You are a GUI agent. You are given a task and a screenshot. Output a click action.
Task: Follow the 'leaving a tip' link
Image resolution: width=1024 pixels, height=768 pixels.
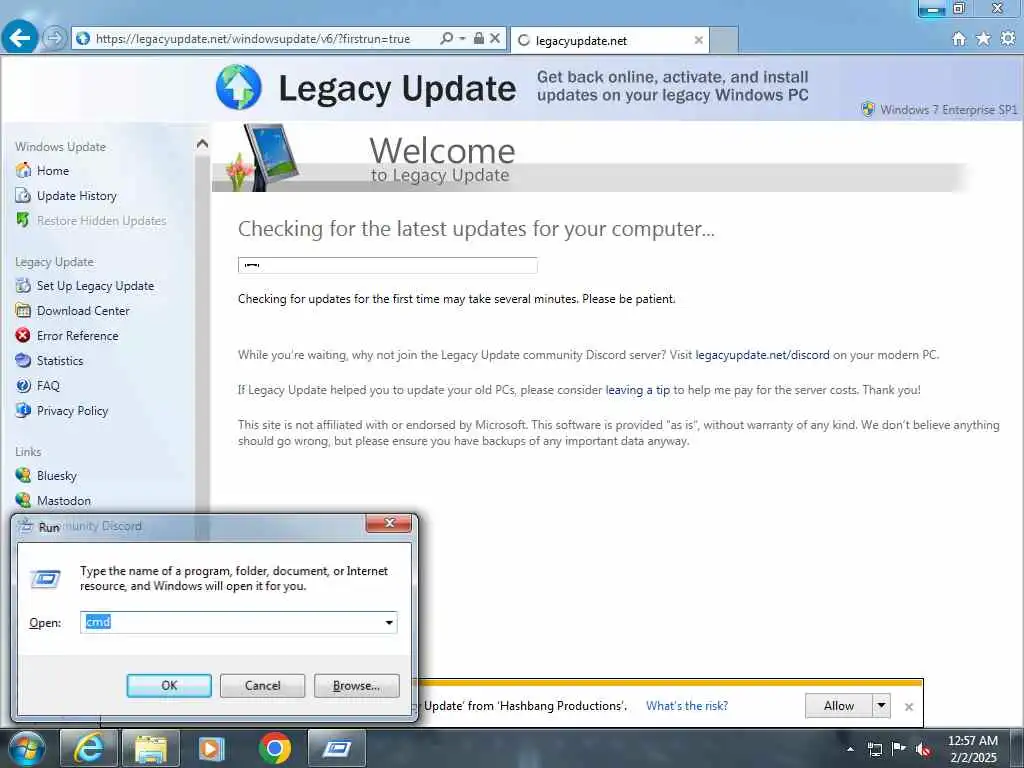pos(637,390)
